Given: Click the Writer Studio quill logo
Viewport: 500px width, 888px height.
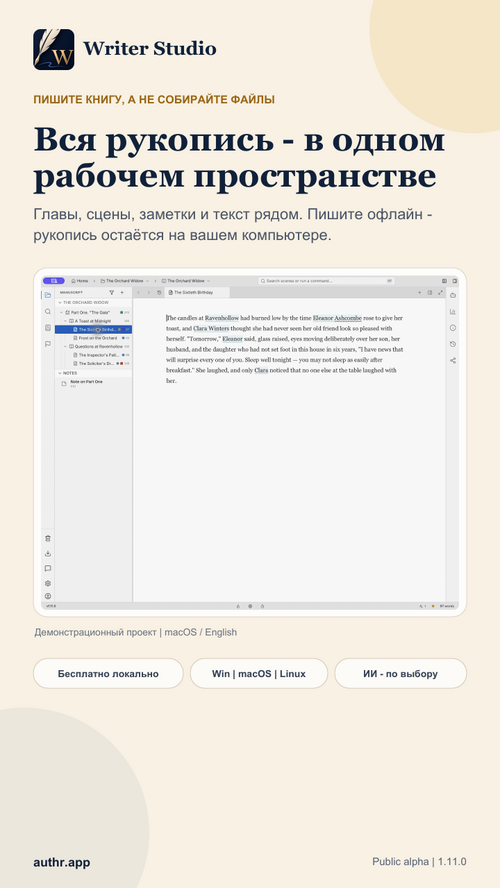Looking at the screenshot, I should pos(54,49).
